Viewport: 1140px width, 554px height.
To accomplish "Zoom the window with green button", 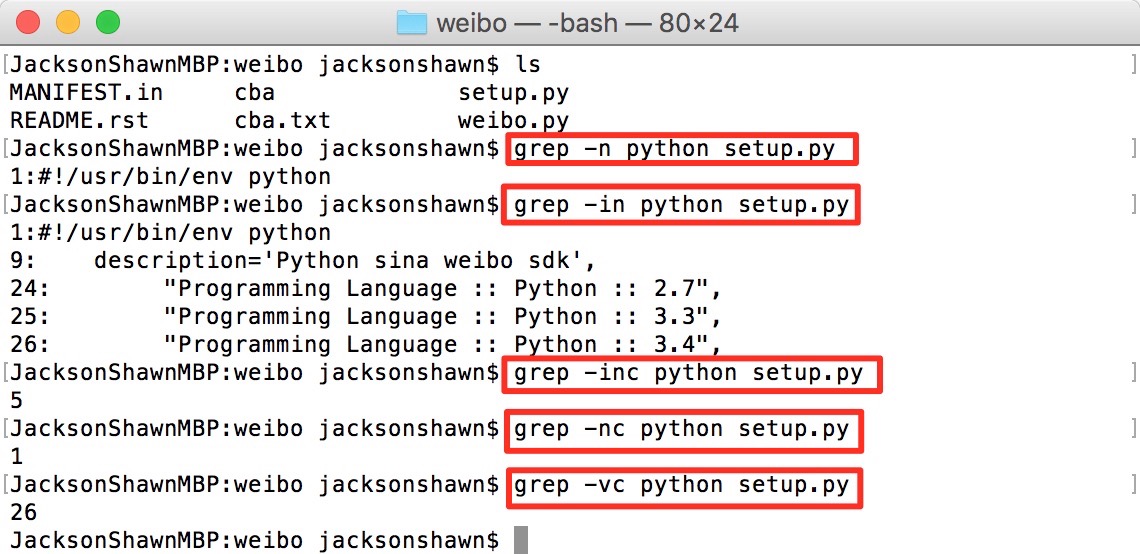I will tap(108, 23).
